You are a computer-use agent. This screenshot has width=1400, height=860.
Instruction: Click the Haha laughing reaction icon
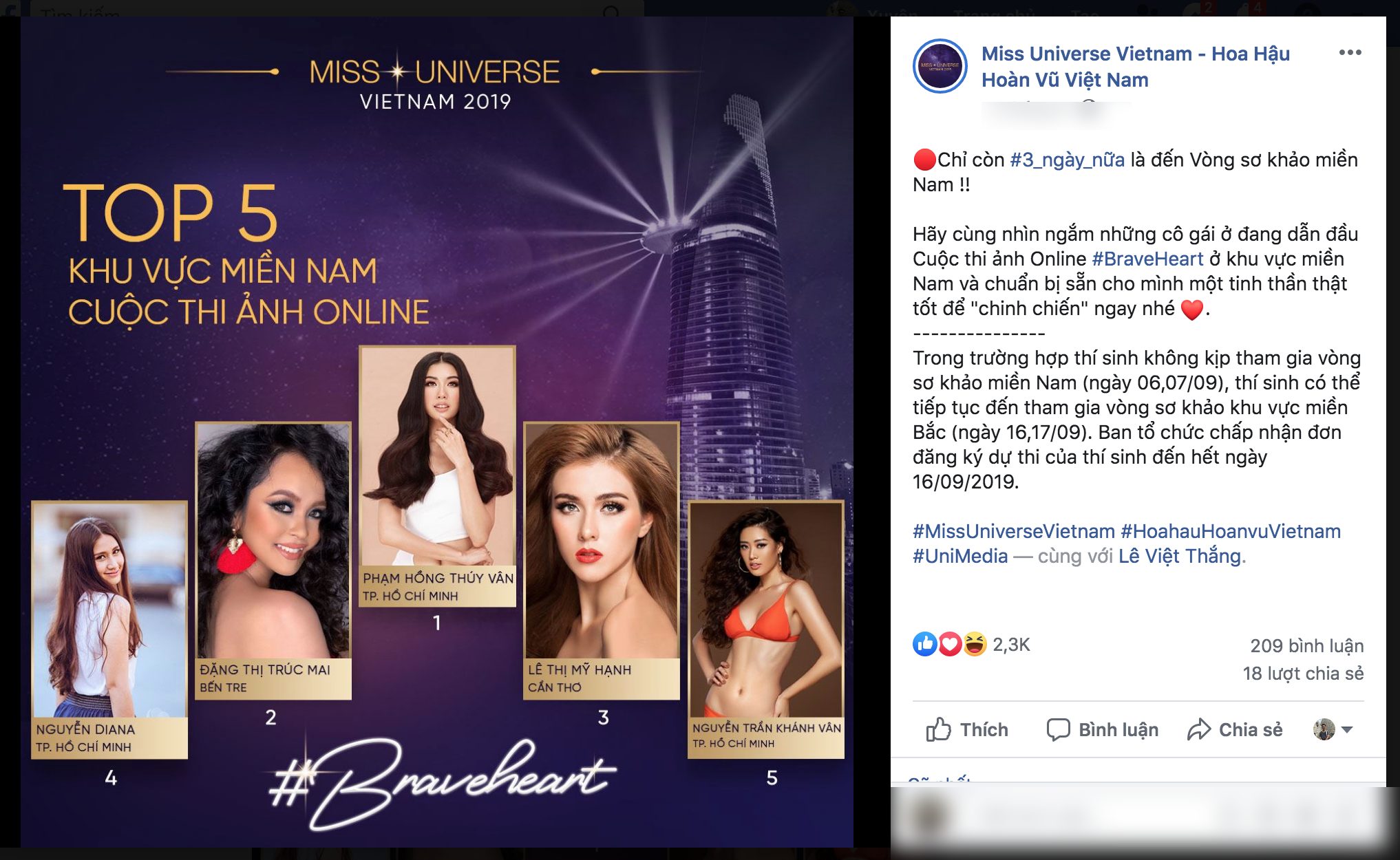point(975,645)
